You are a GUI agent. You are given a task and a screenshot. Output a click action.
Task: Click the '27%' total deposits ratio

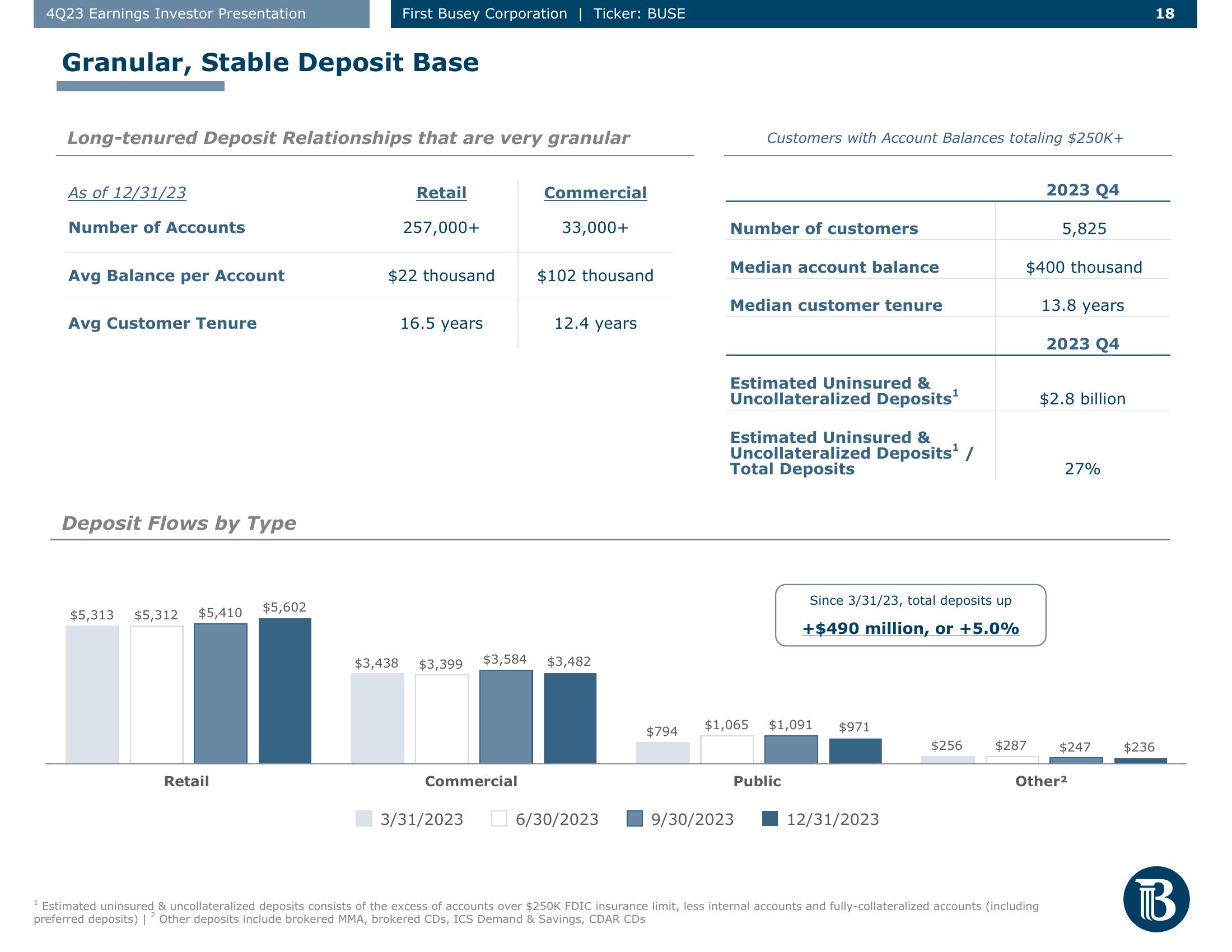tap(1082, 469)
